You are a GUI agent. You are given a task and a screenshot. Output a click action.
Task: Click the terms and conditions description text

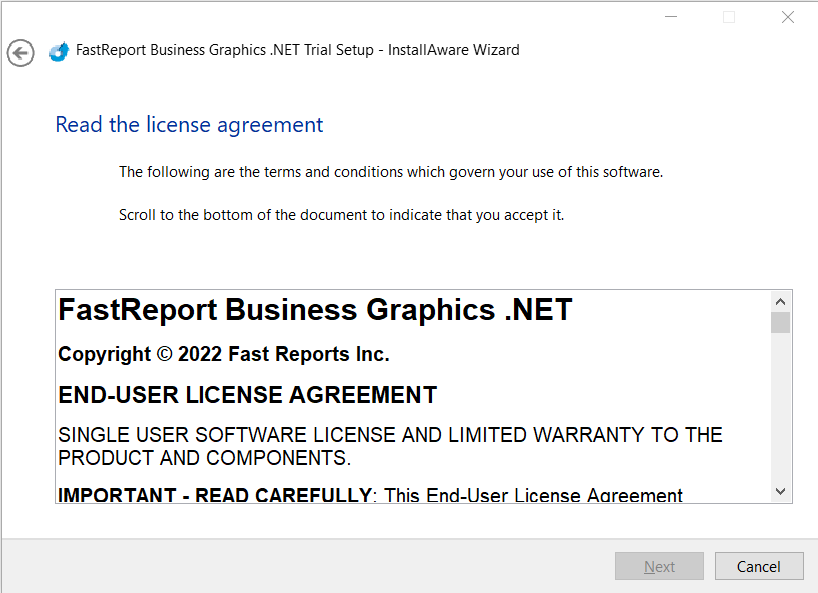pyautogui.click(x=391, y=171)
